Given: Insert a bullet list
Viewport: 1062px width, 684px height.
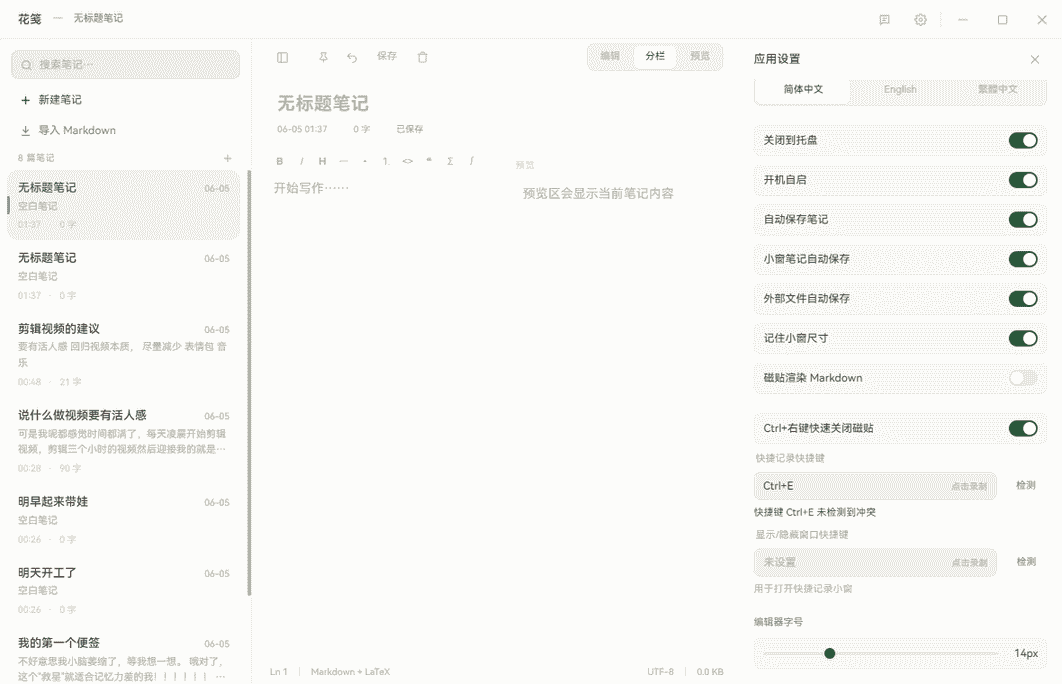Looking at the screenshot, I should [x=365, y=161].
